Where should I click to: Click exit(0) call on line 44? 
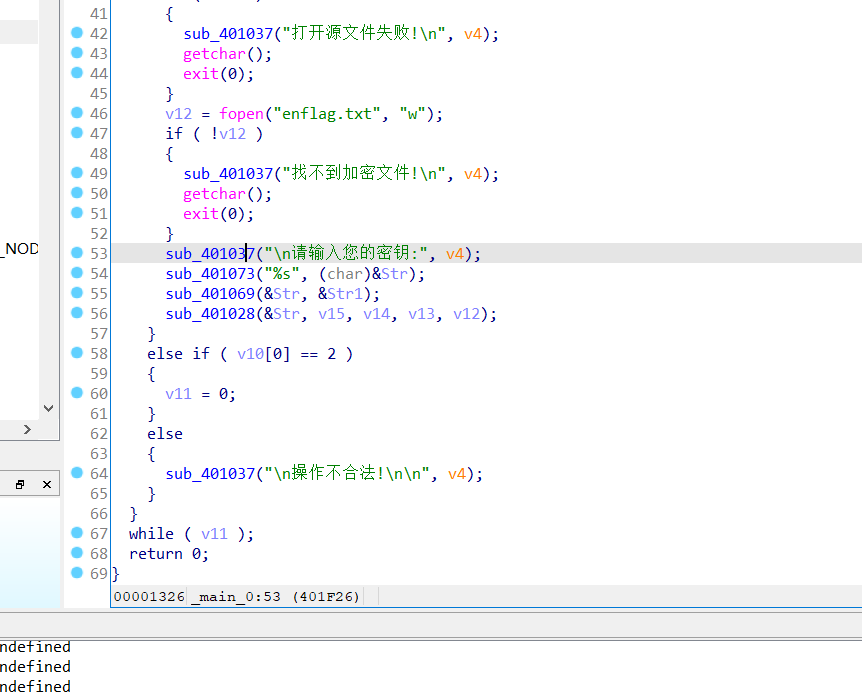click(218, 74)
